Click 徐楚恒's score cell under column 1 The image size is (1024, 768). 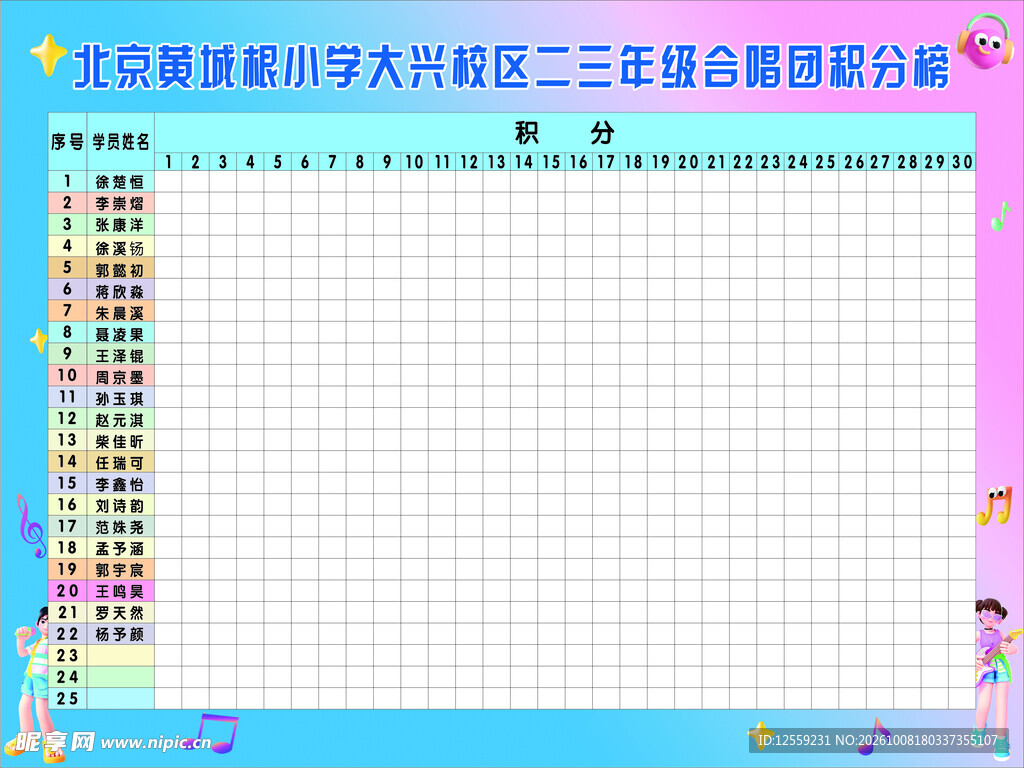tap(168, 182)
